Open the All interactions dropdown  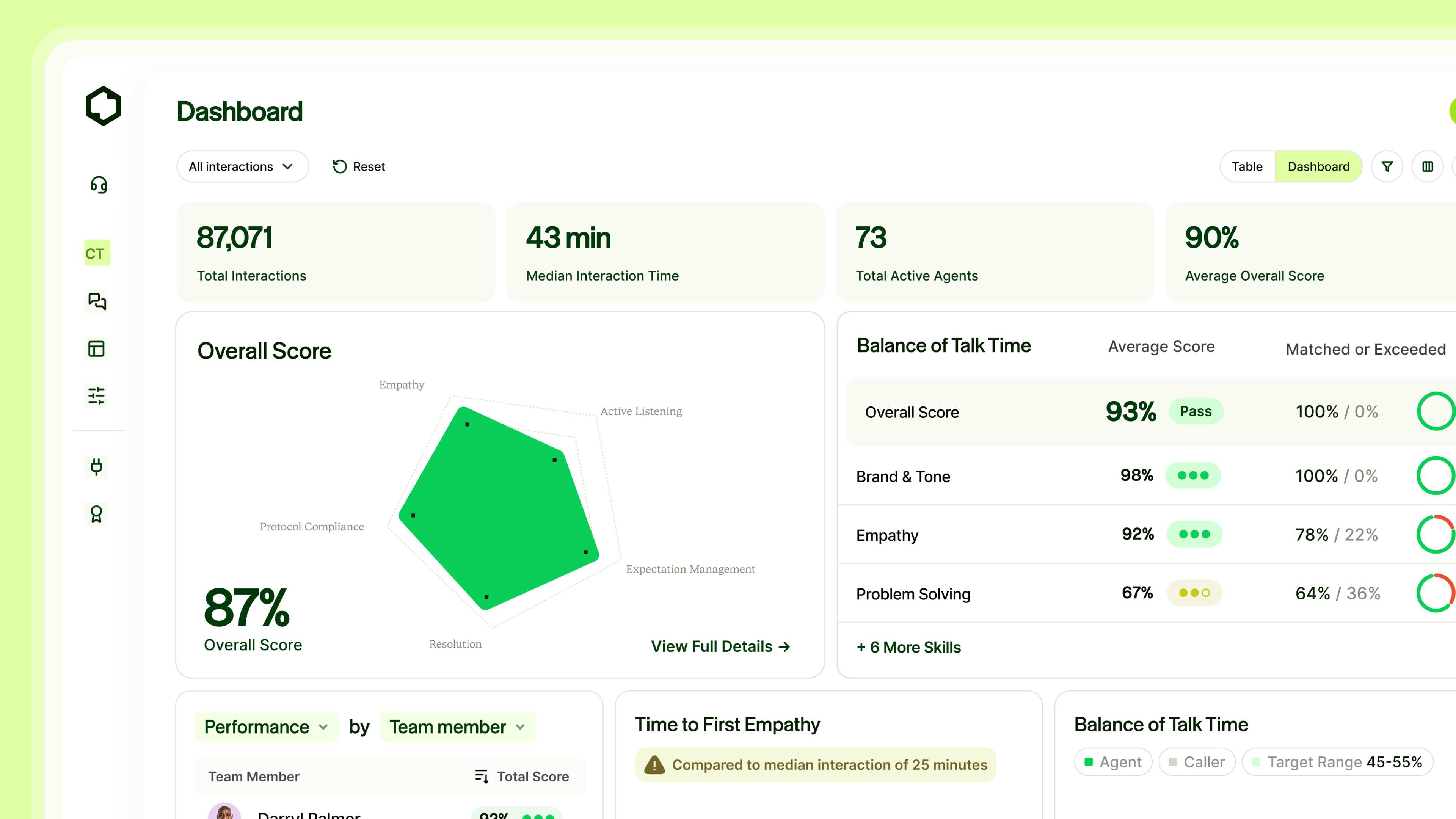pos(242,167)
